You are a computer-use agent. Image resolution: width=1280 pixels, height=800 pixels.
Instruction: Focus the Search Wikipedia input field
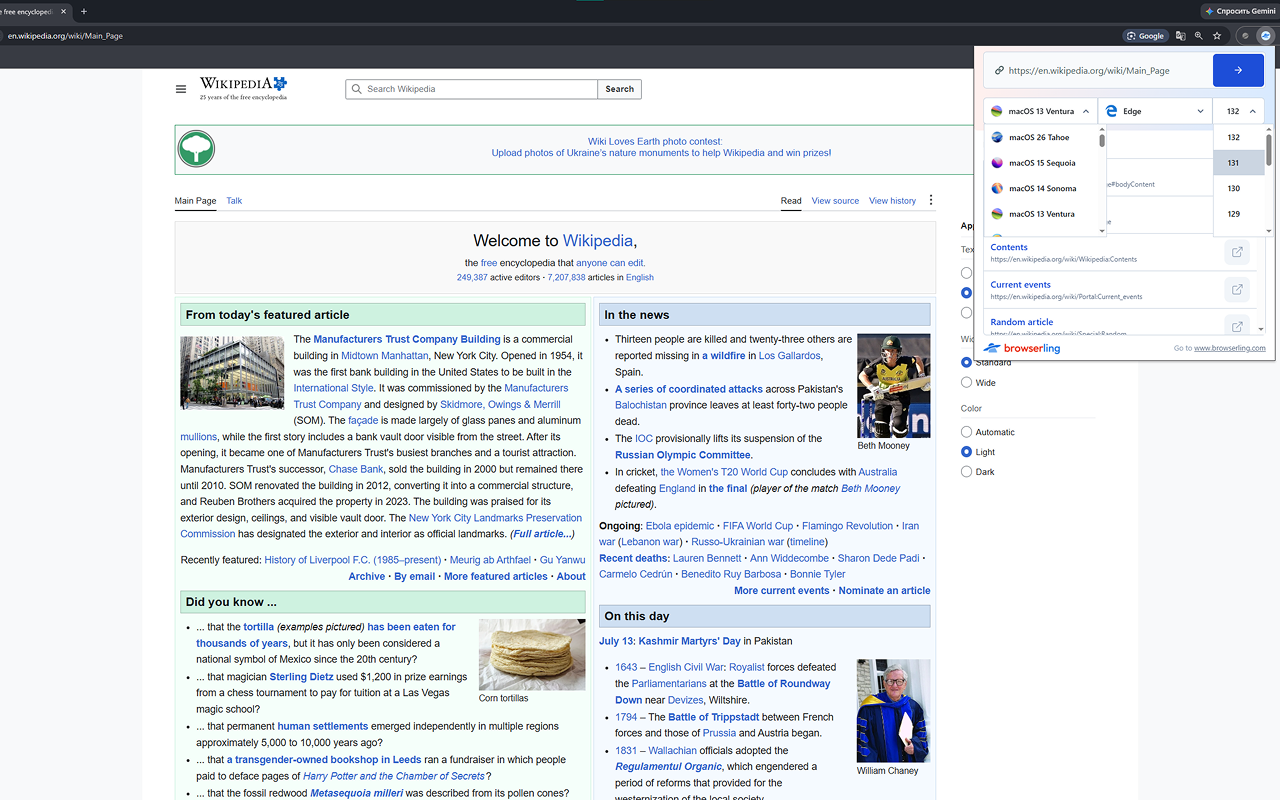472,89
